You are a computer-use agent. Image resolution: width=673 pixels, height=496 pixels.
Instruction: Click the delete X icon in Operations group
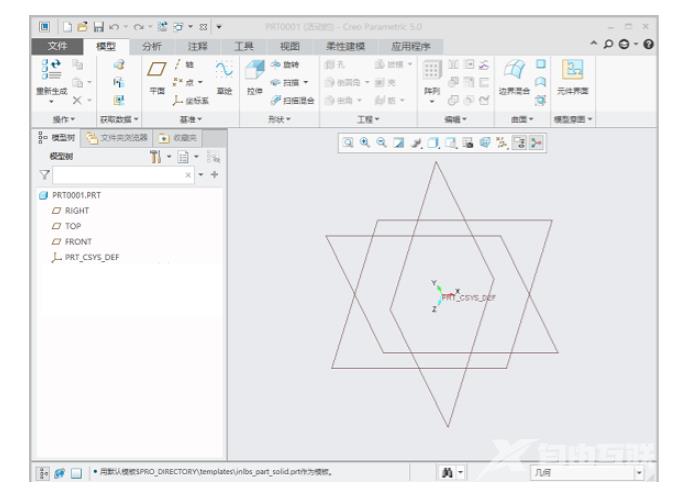tap(77, 100)
